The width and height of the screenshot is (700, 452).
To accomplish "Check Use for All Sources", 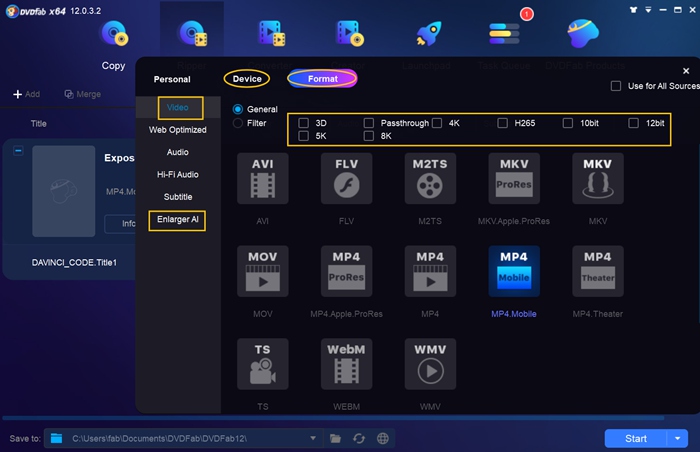I will [616, 86].
